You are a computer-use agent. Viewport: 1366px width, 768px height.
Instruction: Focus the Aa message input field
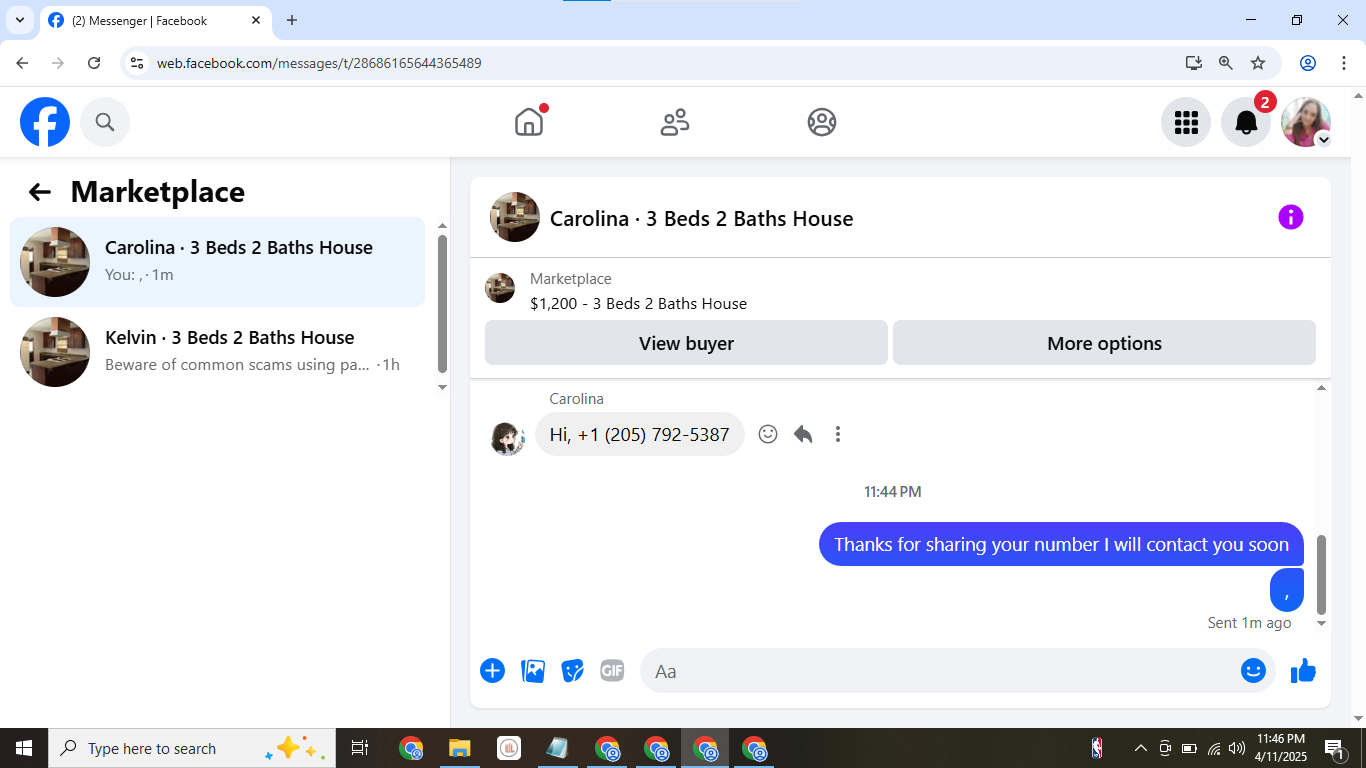coord(940,671)
